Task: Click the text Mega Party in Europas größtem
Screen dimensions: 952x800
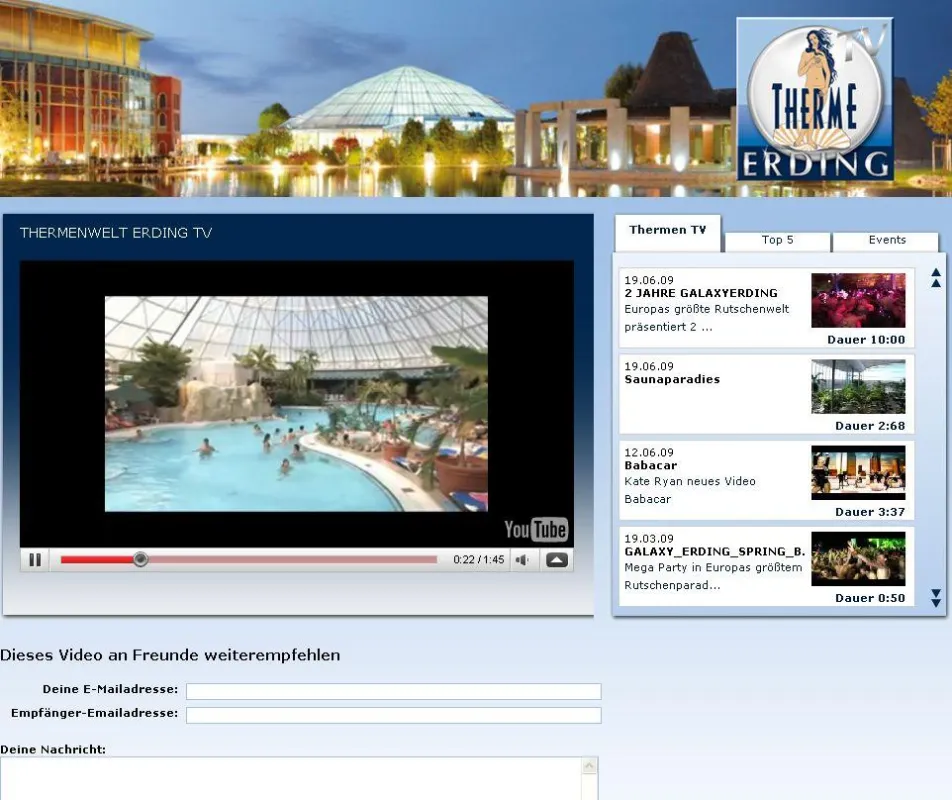Action: tap(713, 568)
